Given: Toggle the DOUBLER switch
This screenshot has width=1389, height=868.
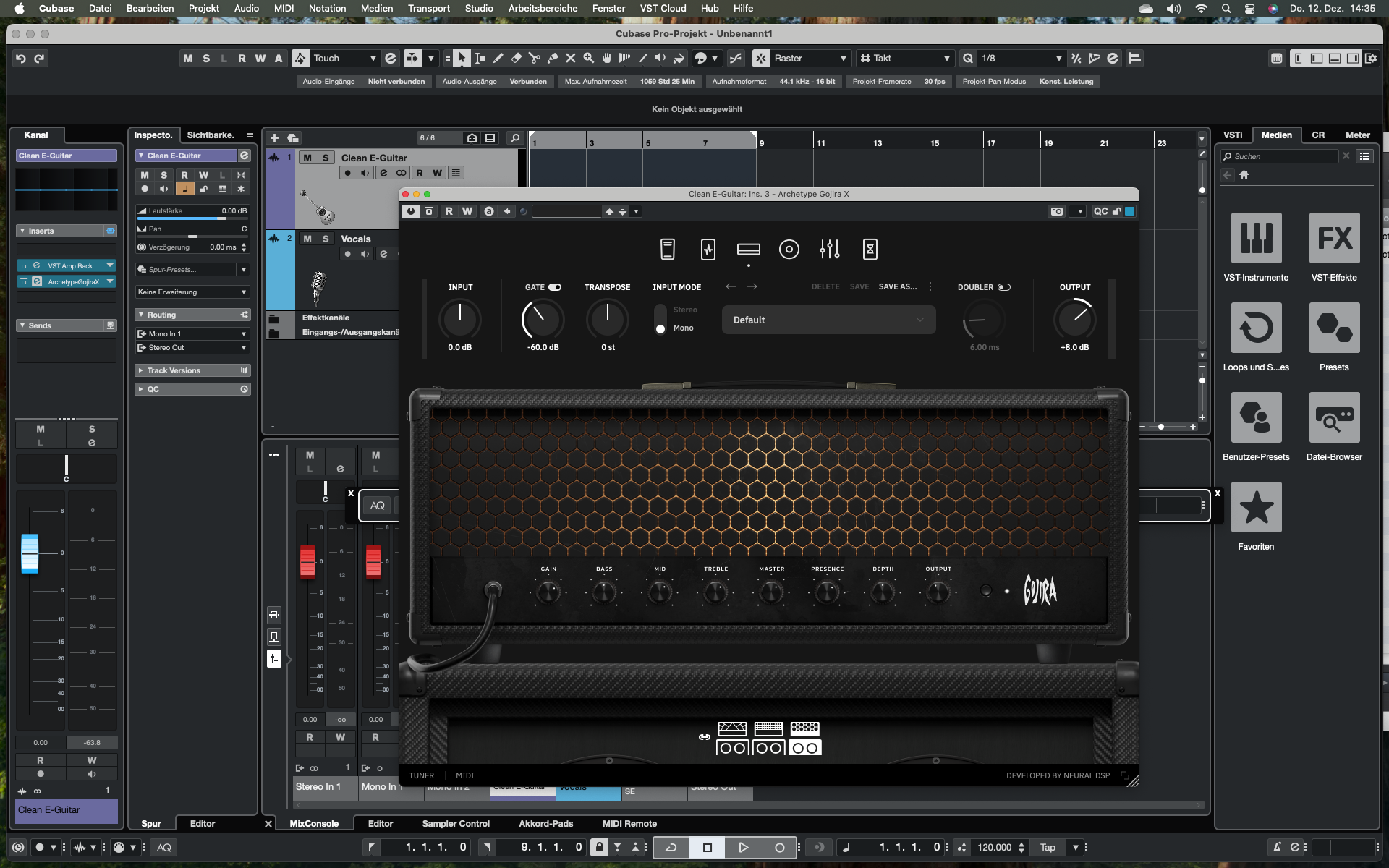Looking at the screenshot, I should (1004, 287).
